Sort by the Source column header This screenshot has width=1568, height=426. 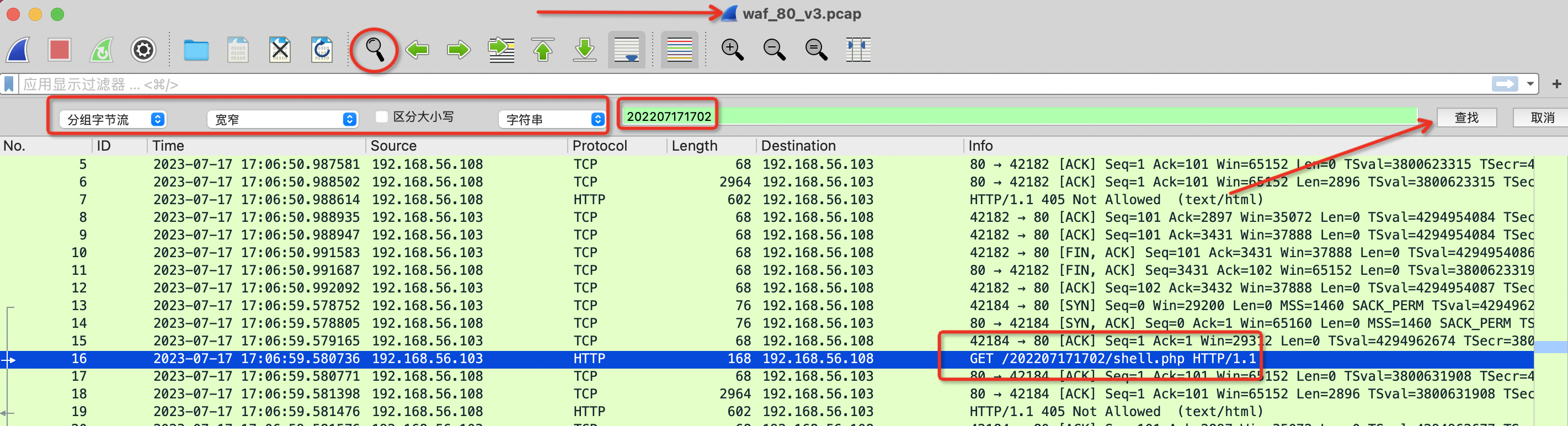point(393,146)
